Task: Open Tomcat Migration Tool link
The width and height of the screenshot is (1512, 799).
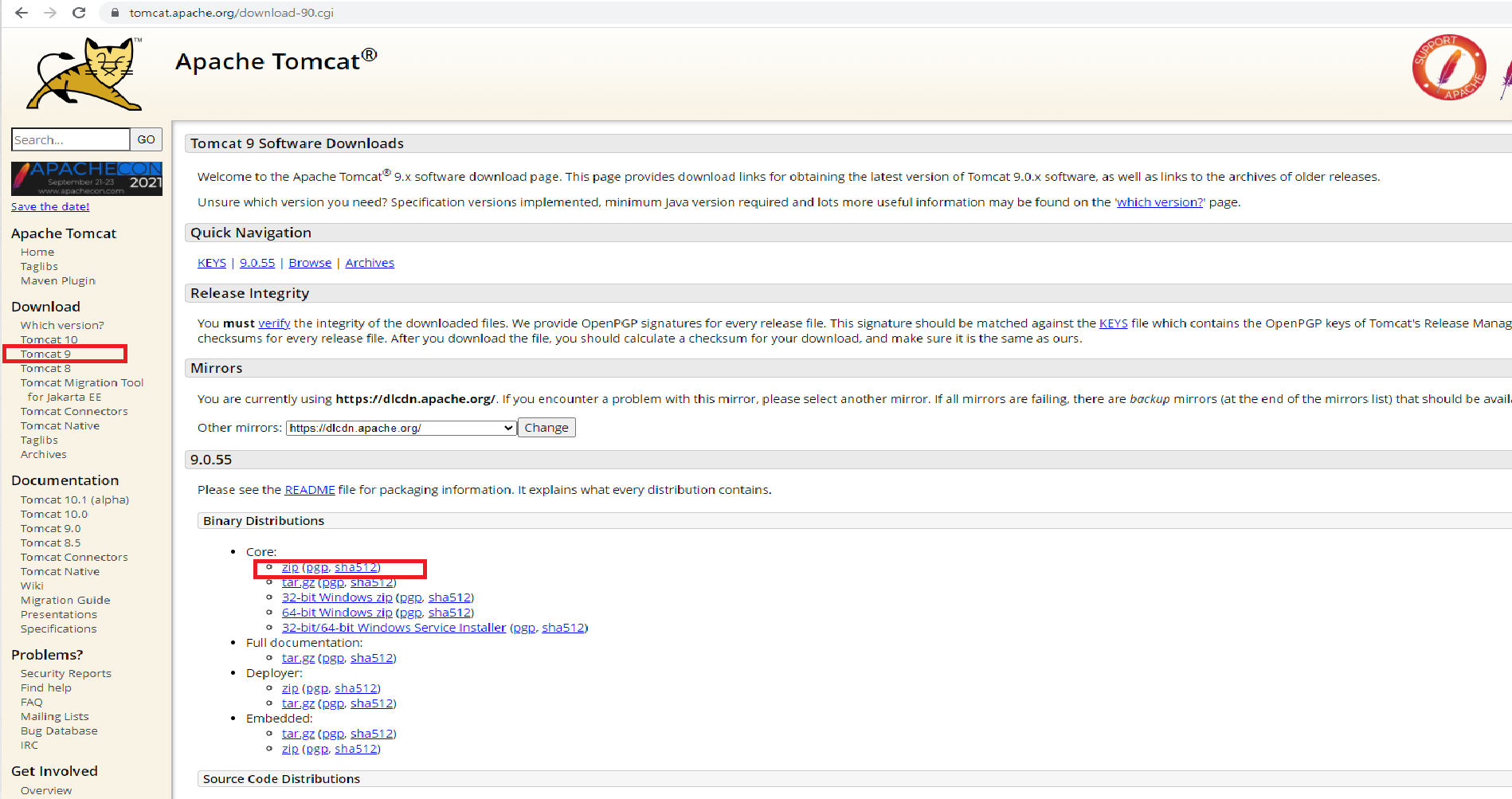Action: (x=82, y=390)
